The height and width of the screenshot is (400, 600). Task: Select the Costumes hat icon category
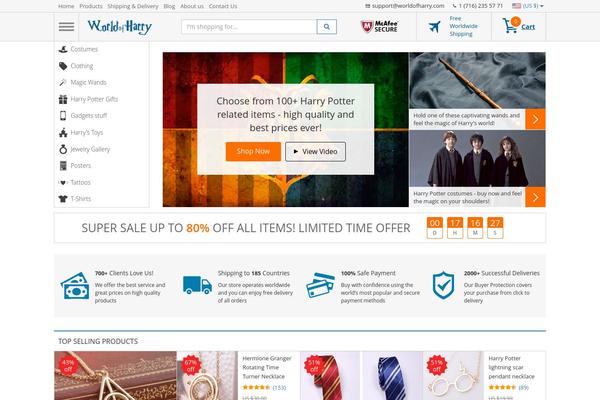[x=63, y=49]
